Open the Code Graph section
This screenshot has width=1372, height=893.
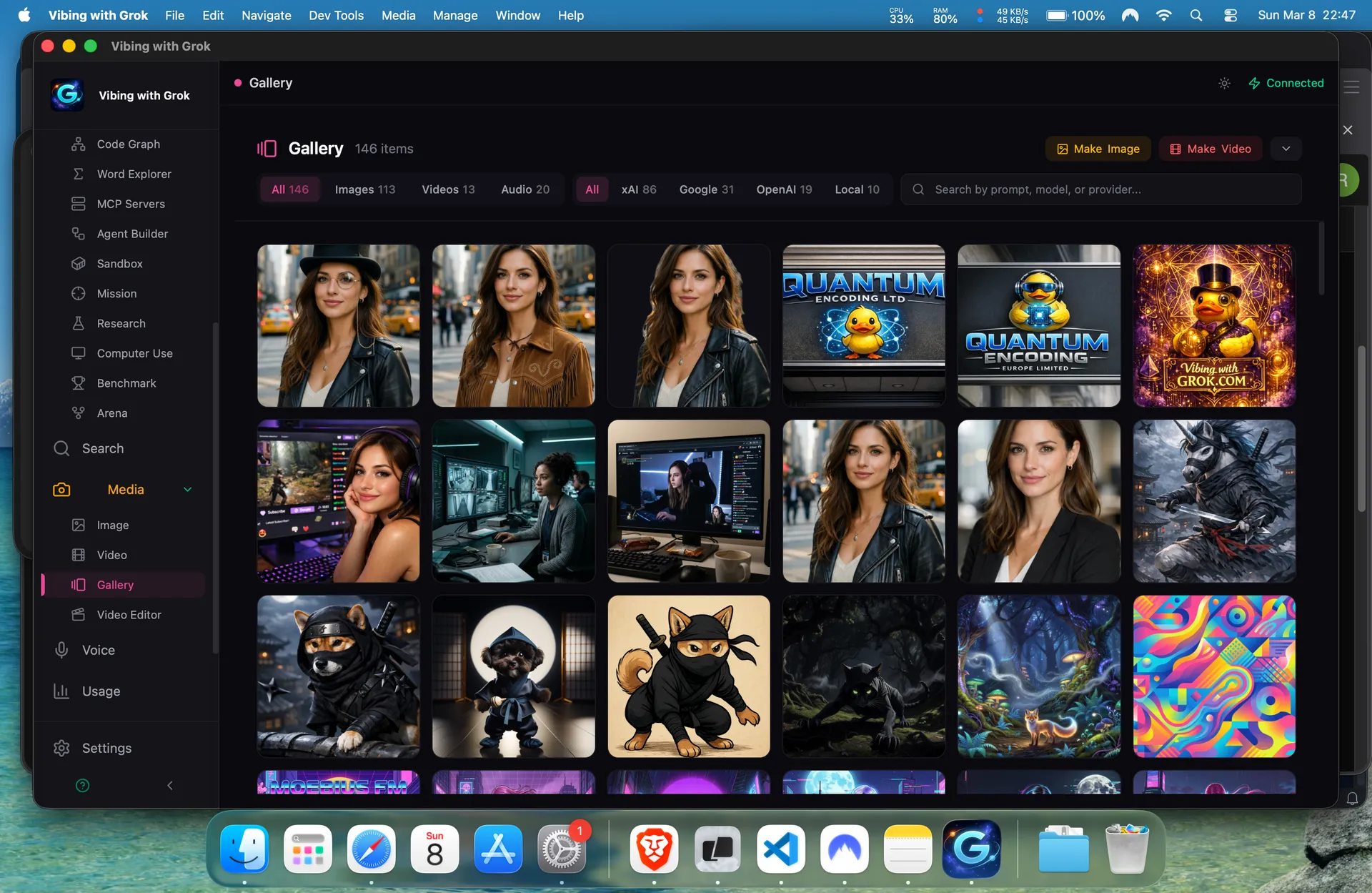click(129, 144)
